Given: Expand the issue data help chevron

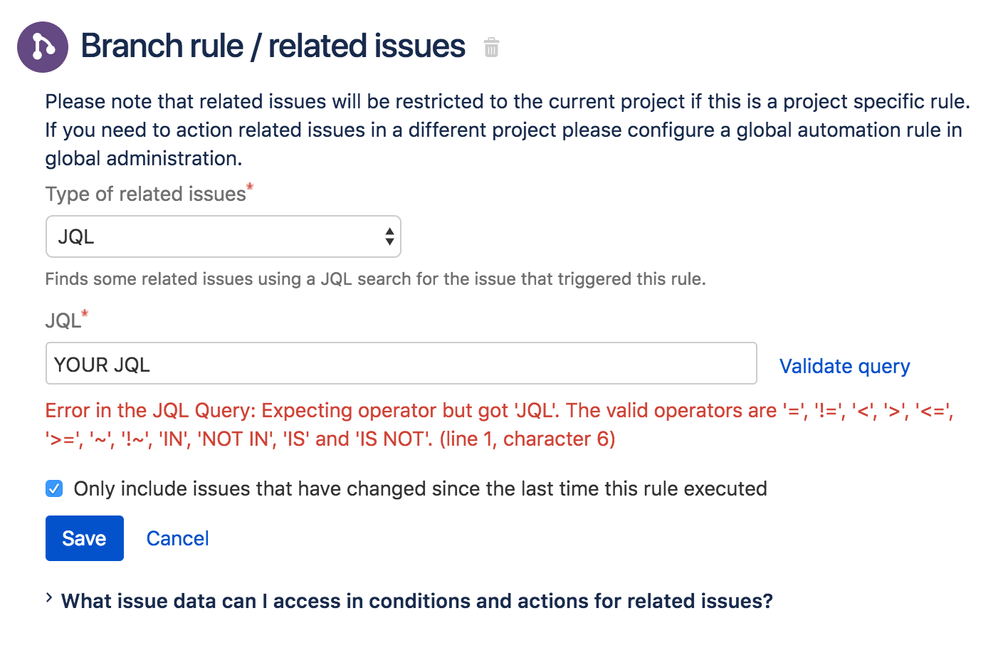Looking at the screenshot, I should tap(49, 598).
